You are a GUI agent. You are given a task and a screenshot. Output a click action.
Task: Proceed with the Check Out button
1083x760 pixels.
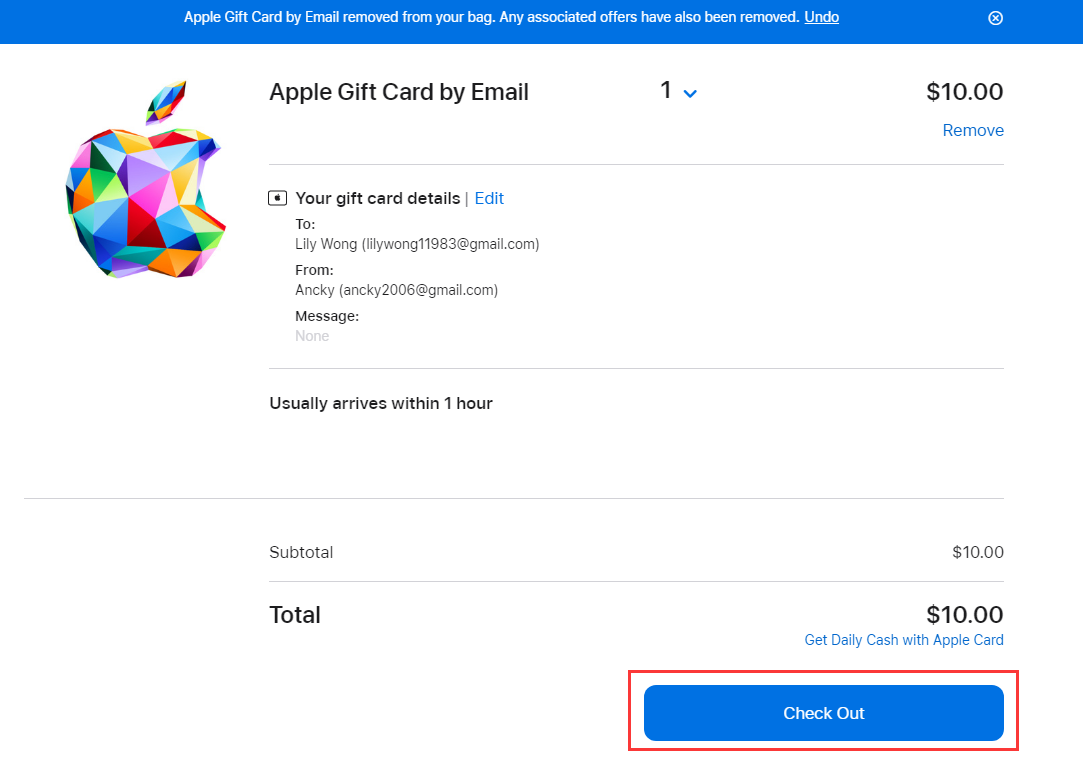click(823, 713)
